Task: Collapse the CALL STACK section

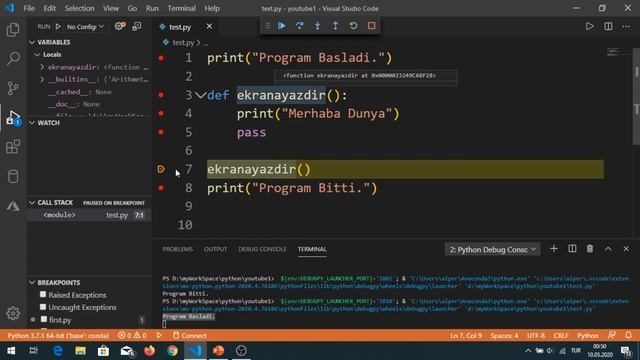Action: (32, 203)
